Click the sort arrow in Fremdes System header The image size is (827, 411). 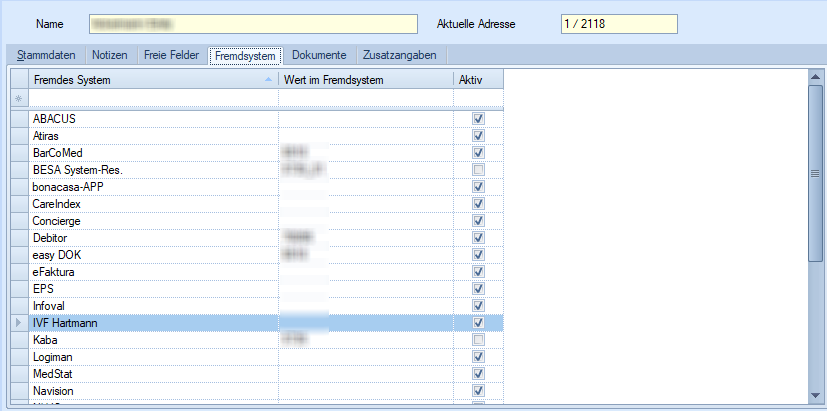point(268,80)
